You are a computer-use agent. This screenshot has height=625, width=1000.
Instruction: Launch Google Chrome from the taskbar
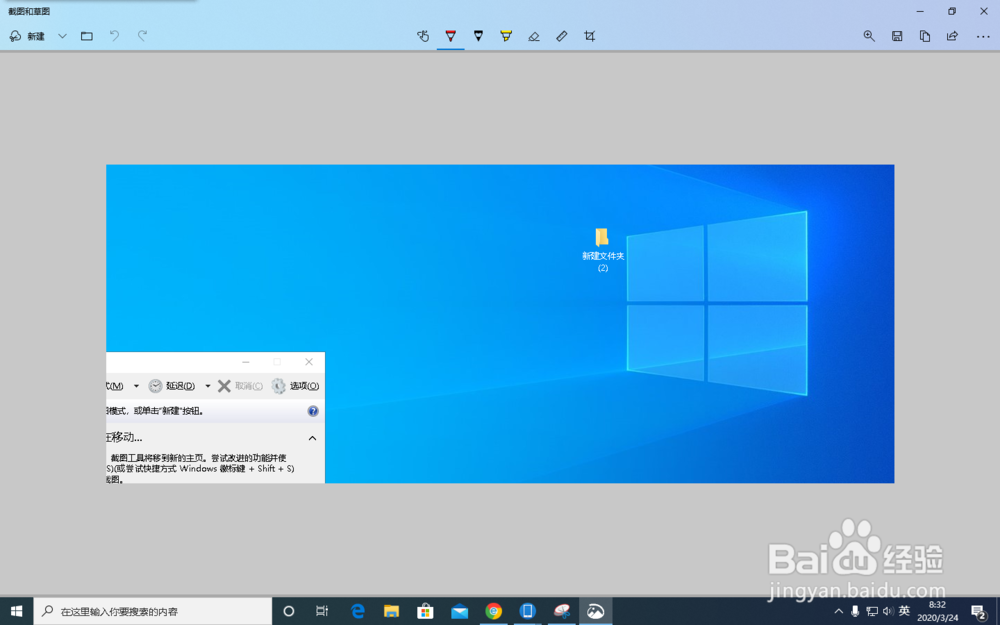pyautogui.click(x=493, y=611)
